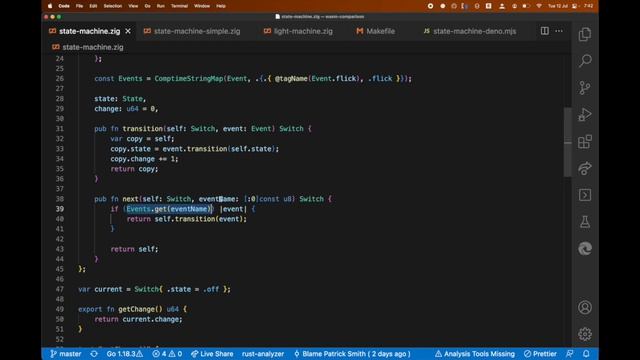Open the Live Share view icon
Screen dimensions: 640x360
(x=584, y=168)
